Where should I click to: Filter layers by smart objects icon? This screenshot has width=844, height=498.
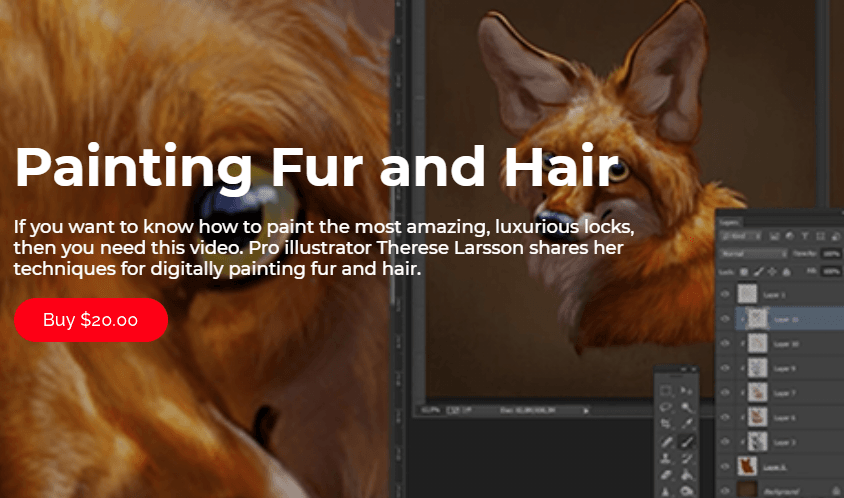pyautogui.click(x=835, y=236)
